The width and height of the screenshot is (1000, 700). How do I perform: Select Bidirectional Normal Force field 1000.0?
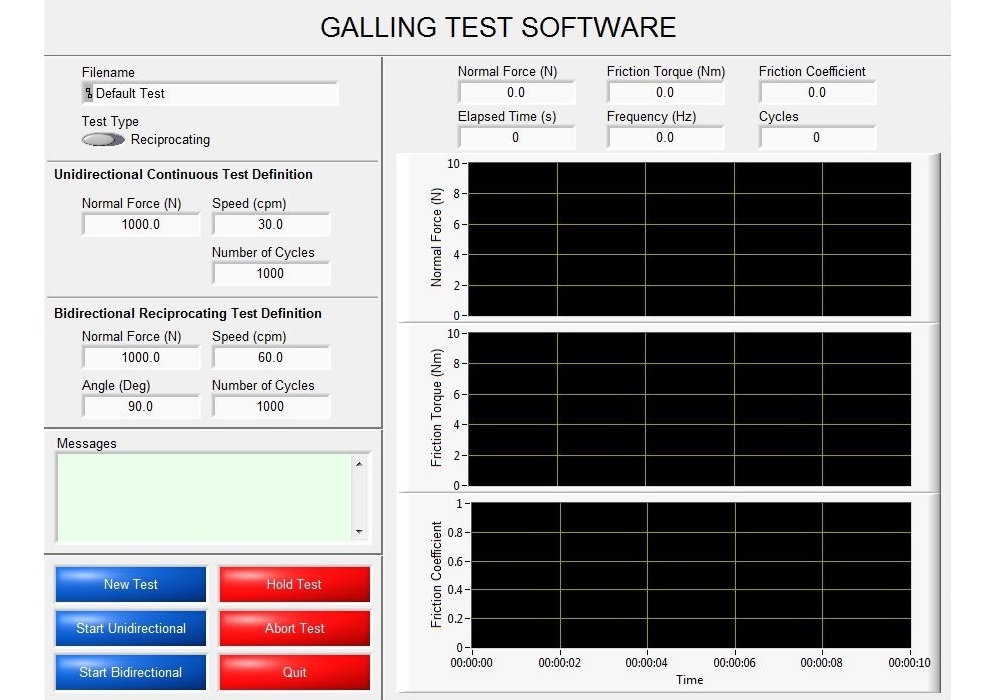(x=141, y=358)
